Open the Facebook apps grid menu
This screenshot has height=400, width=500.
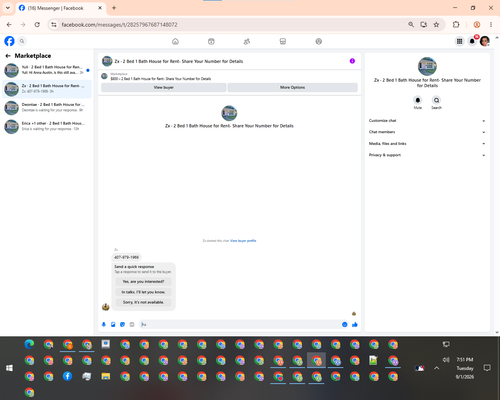459,41
